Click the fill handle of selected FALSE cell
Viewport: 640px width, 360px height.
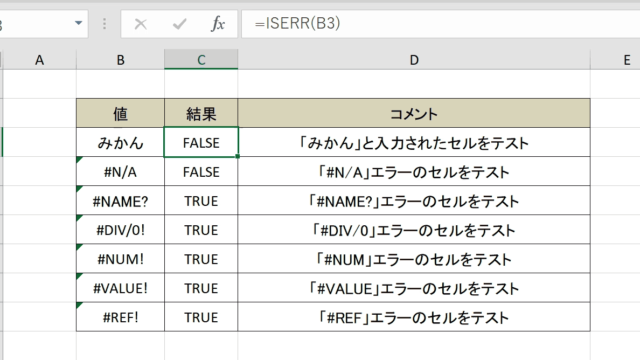pos(238,156)
